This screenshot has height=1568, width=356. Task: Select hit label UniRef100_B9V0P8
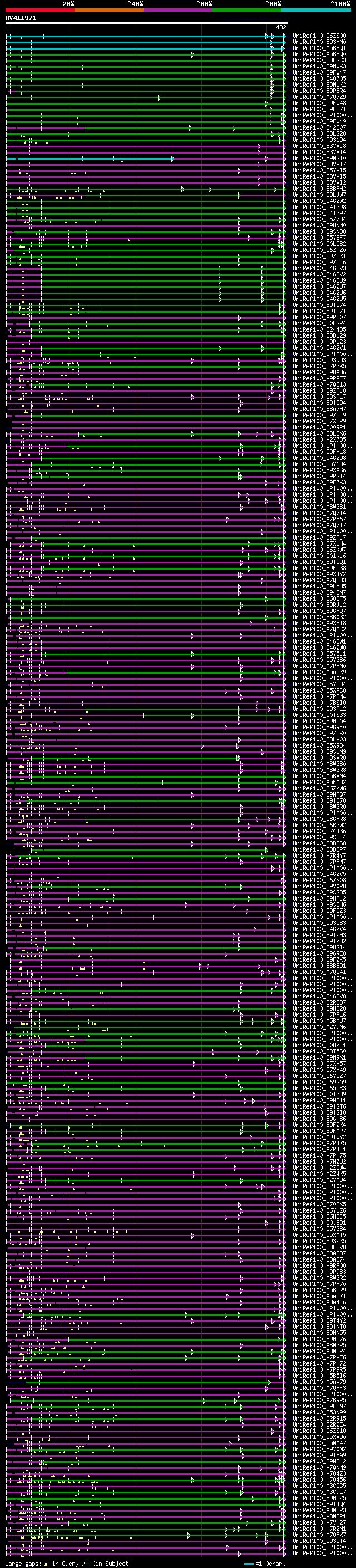[319, 887]
